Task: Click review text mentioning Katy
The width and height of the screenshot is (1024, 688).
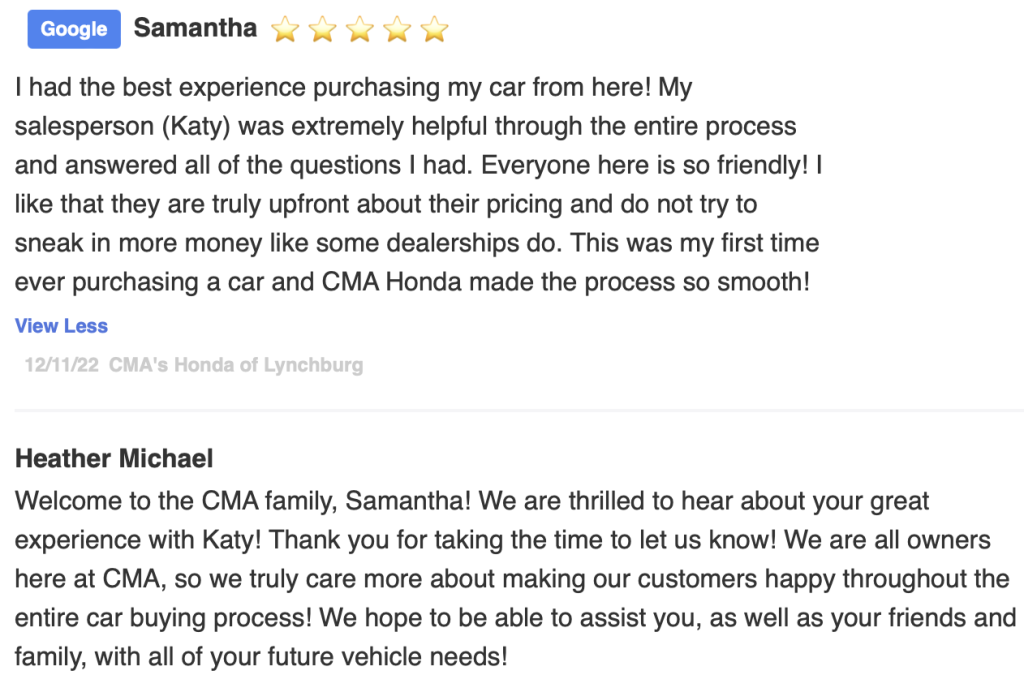Action: coord(406,126)
